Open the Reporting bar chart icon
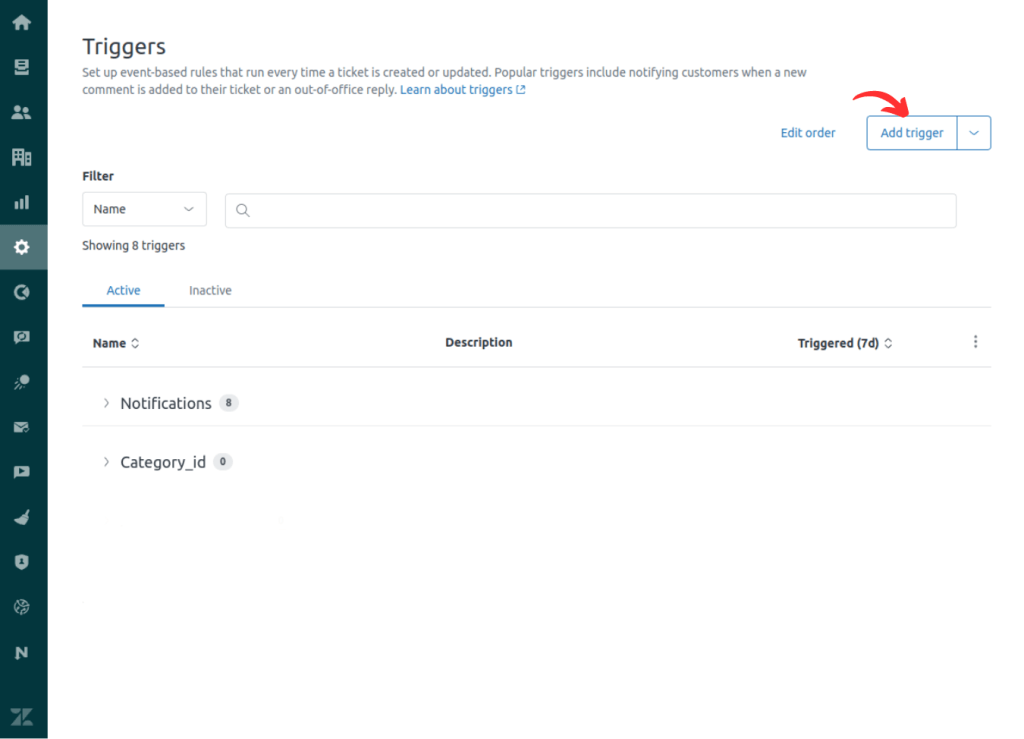This screenshot has width=1024, height=739. pos(22,202)
